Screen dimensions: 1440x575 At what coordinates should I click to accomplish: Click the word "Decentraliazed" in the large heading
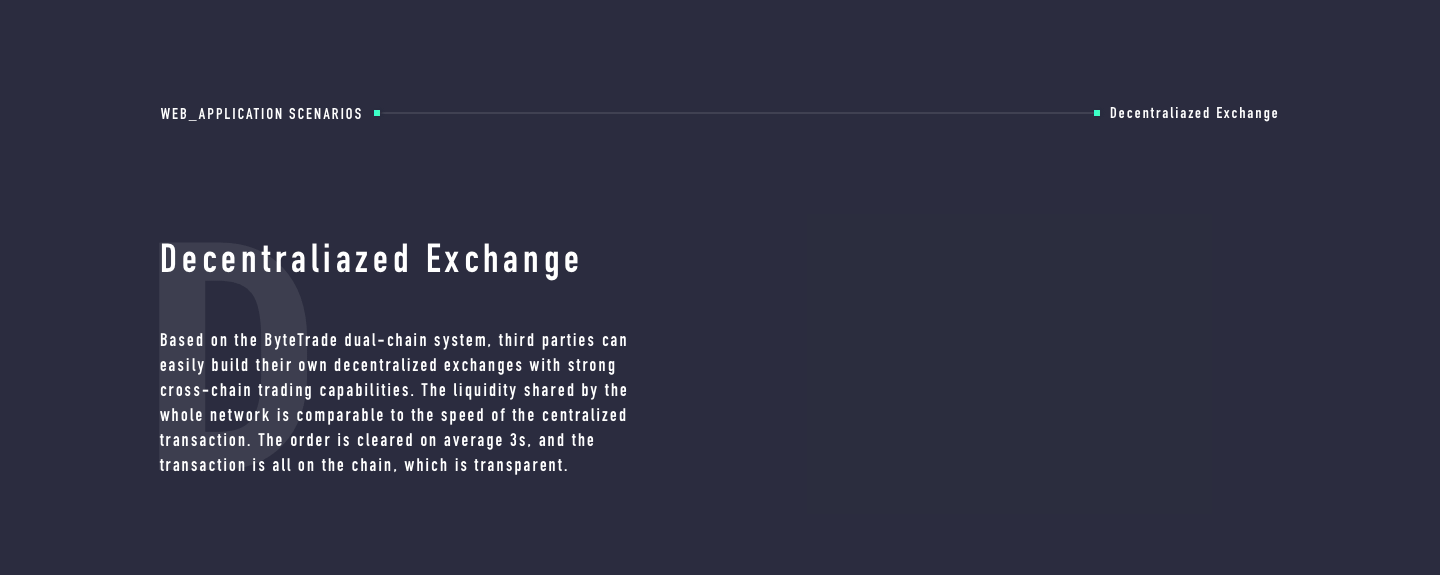[x=285, y=259]
